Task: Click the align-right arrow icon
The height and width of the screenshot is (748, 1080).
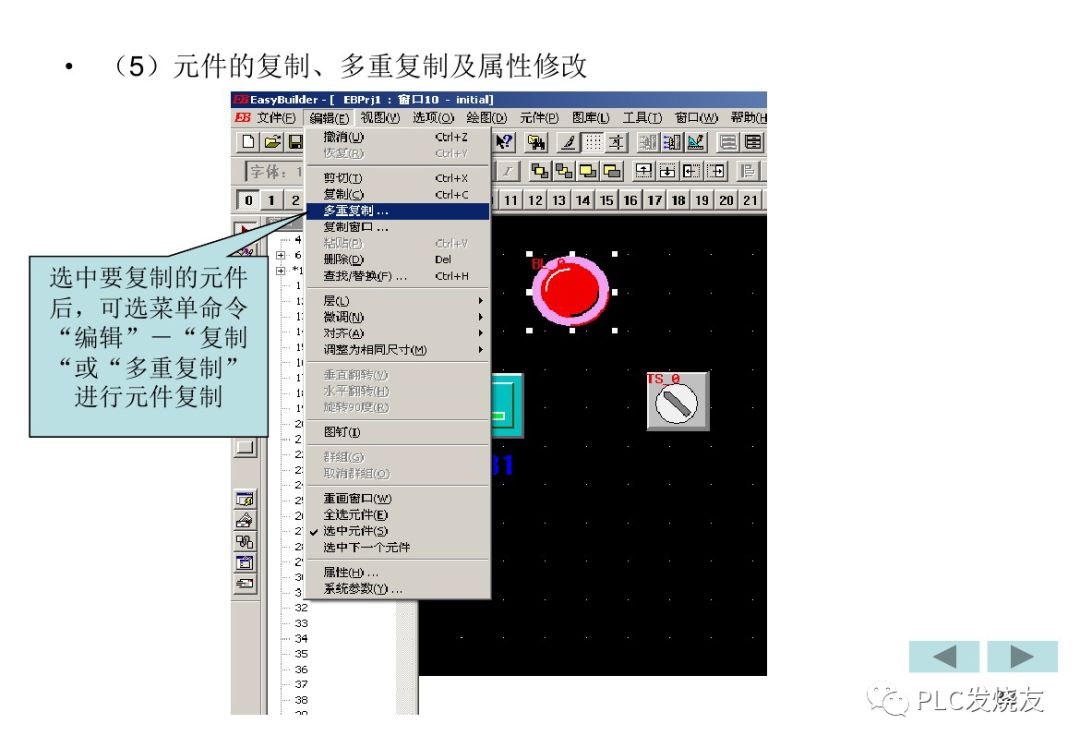Action: tap(716, 171)
